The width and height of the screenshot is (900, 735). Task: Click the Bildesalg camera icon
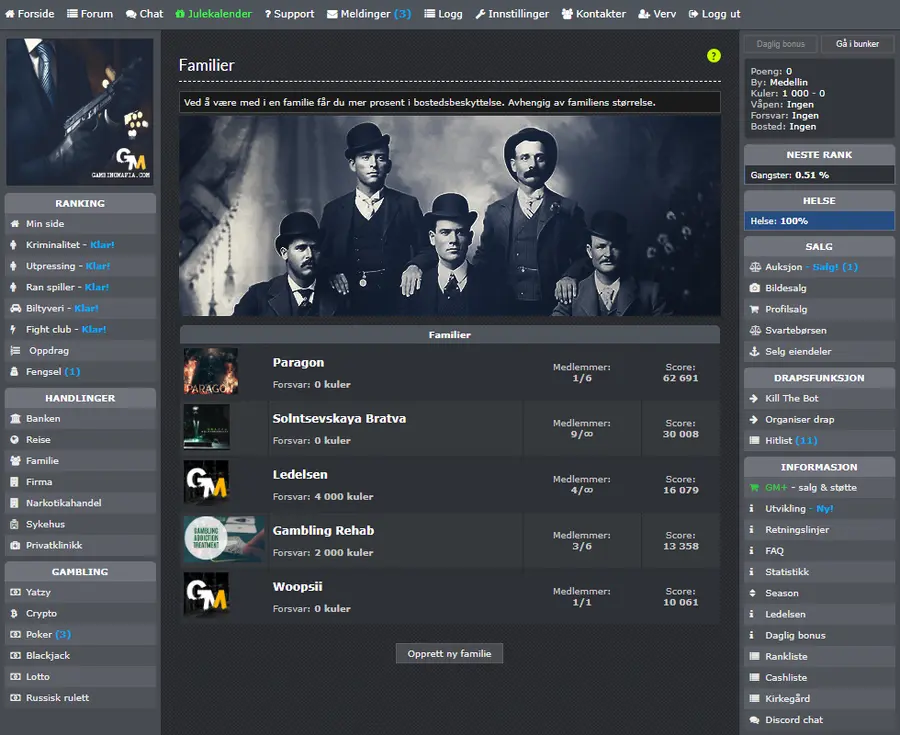pos(755,288)
